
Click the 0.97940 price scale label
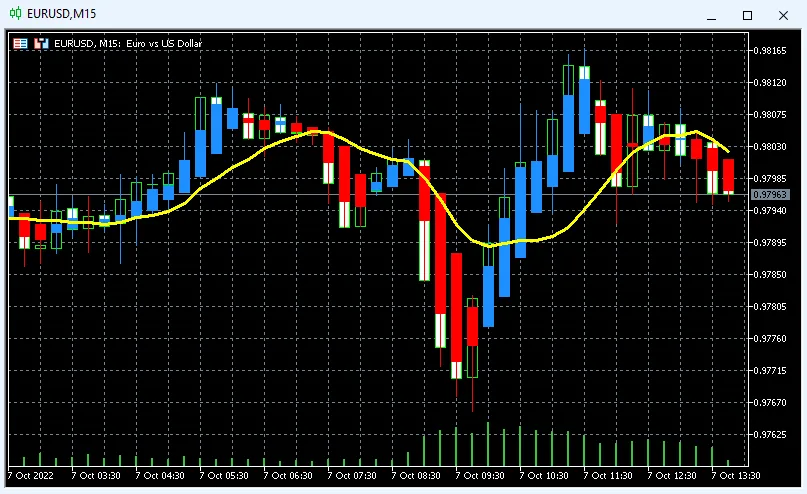pos(770,210)
